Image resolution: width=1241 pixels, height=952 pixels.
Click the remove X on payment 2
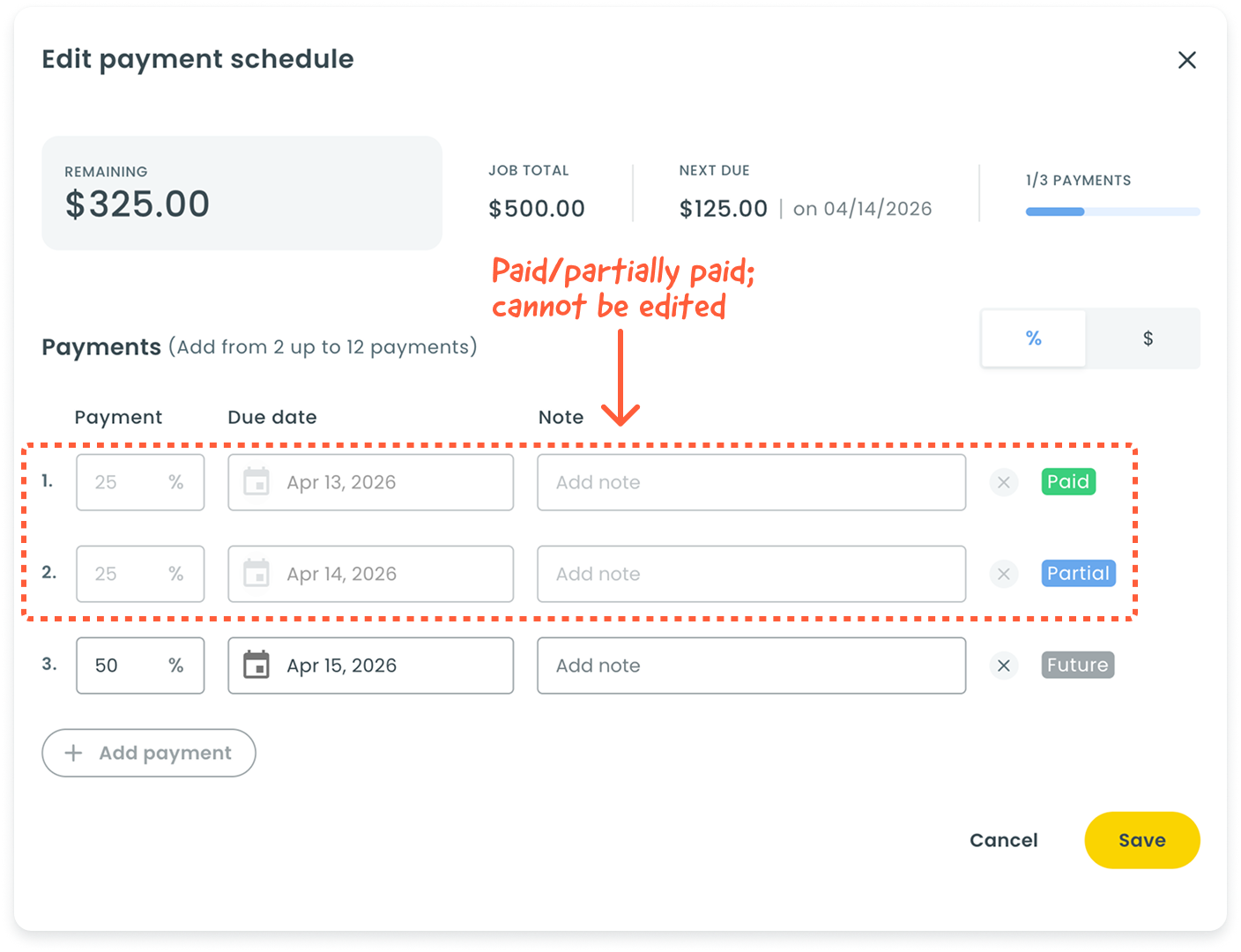pyautogui.click(x=1003, y=574)
